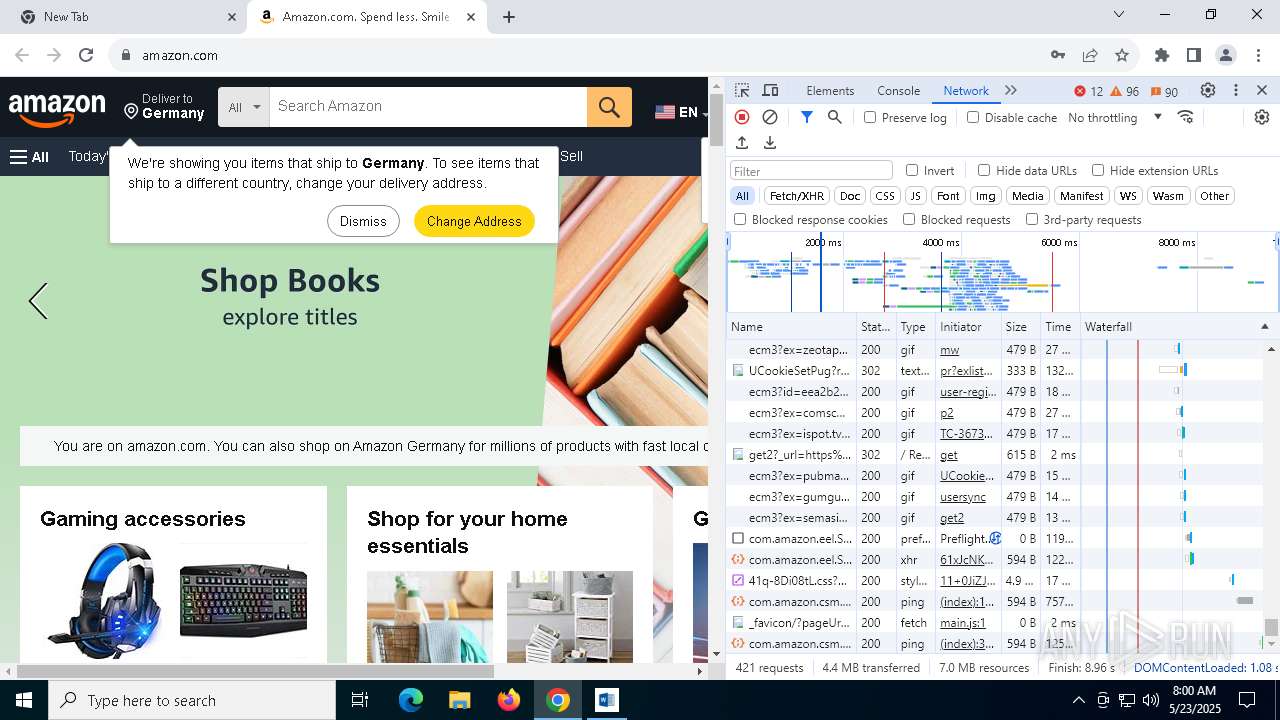Viewport: 1280px width, 720px height.
Task: Click the Search Amazon input field
Action: (428, 107)
